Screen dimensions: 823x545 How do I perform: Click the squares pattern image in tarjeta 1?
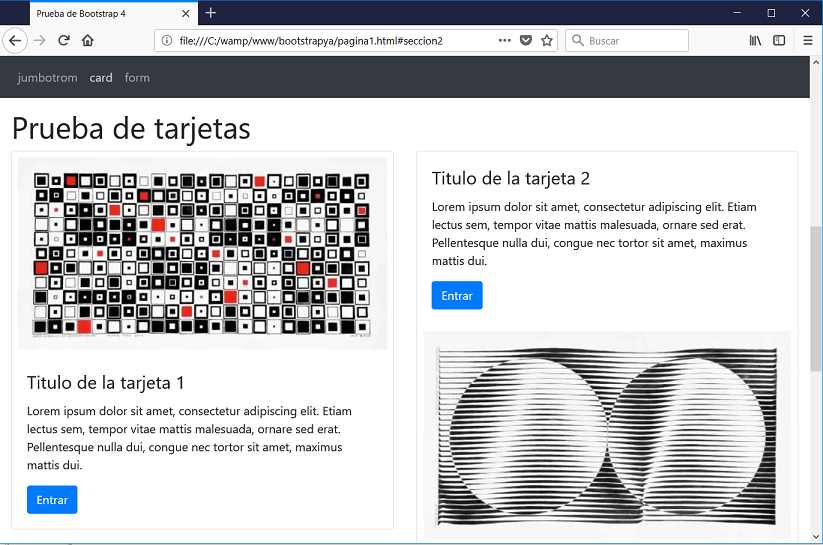[x=202, y=253]
